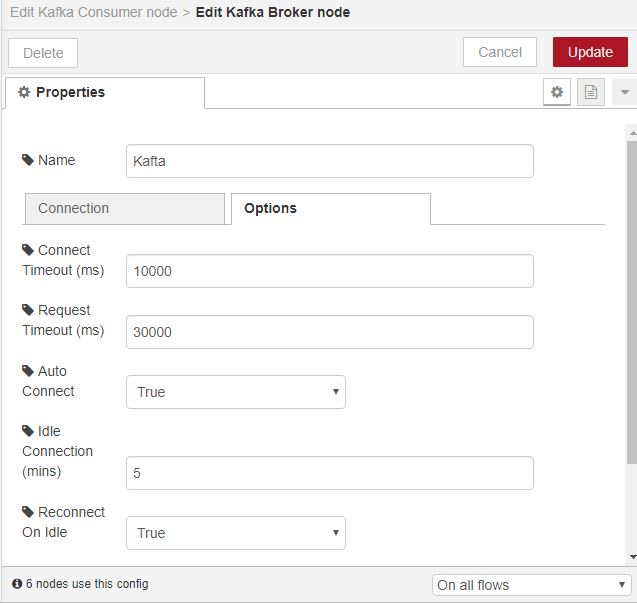Click the vertical scrollbar thumb
Viewport: 637px width, 603px height.
[x=632, y=302]
